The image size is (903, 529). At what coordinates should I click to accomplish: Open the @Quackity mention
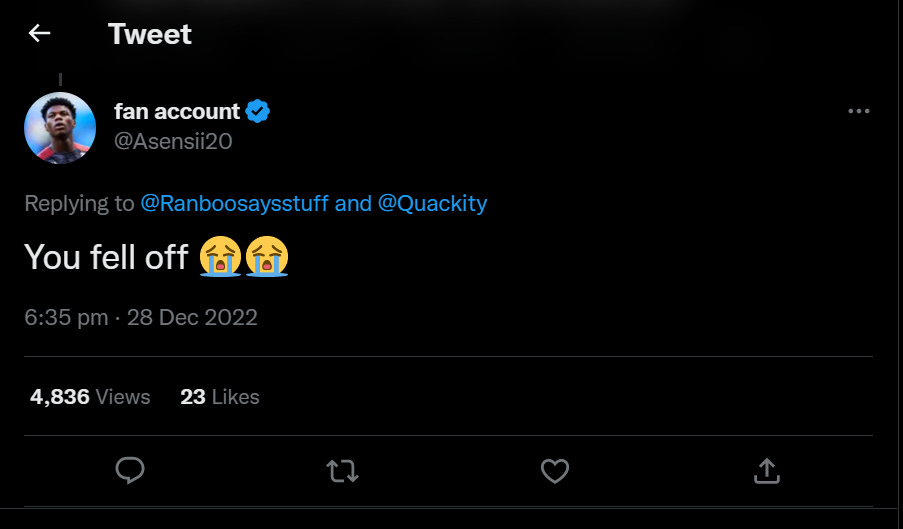click(x=432, y=203)
